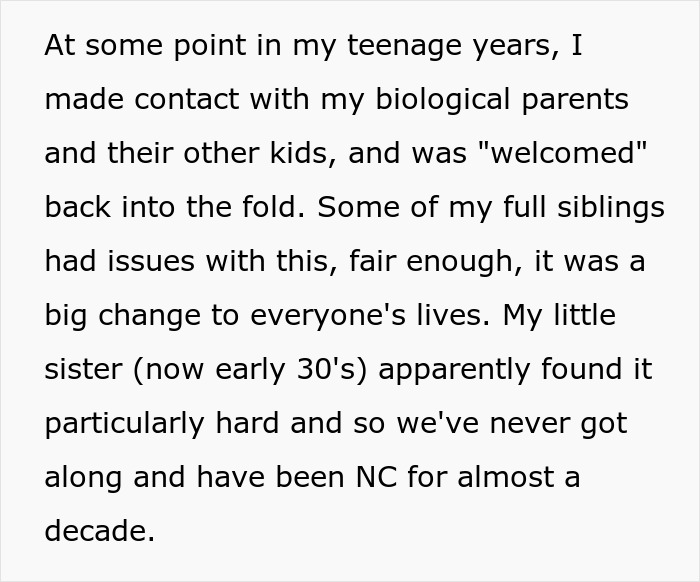Click the final word "decade"

click(x=97, y=532)
